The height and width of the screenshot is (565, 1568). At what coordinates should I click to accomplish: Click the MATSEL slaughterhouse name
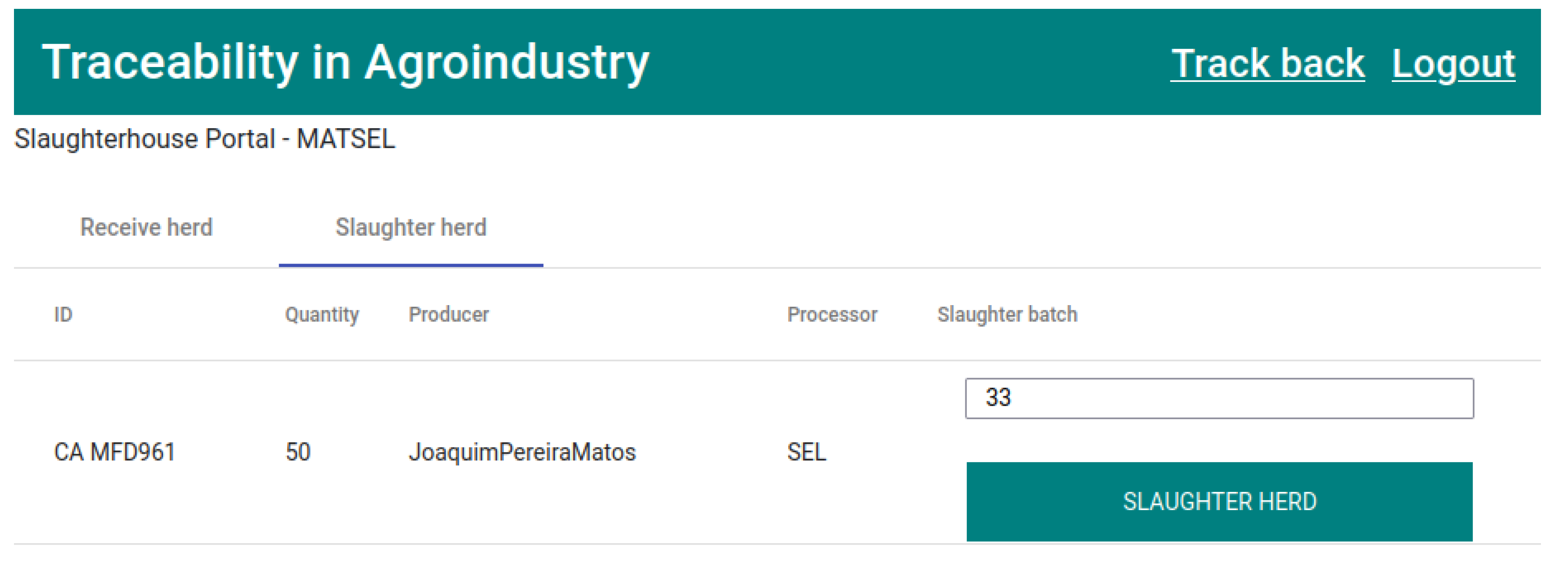pyautogui.click(x=346, y=139)
